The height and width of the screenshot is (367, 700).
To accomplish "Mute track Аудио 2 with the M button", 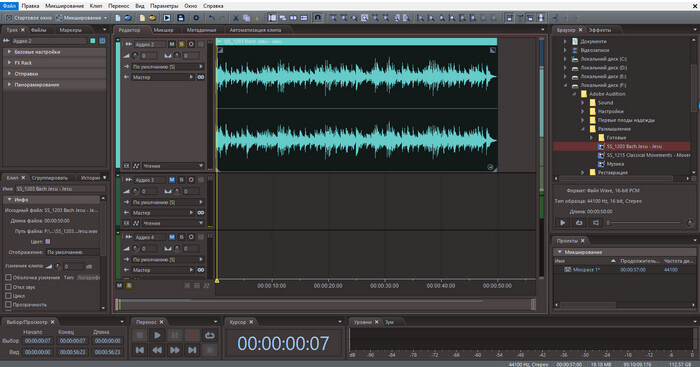I will click(x=172, y=44).
